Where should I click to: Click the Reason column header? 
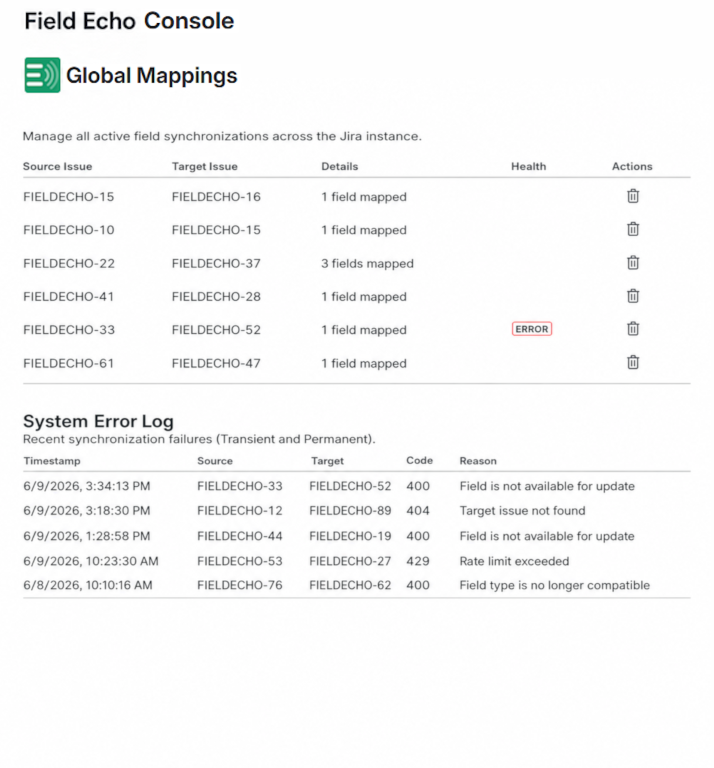tap(478, 461)
